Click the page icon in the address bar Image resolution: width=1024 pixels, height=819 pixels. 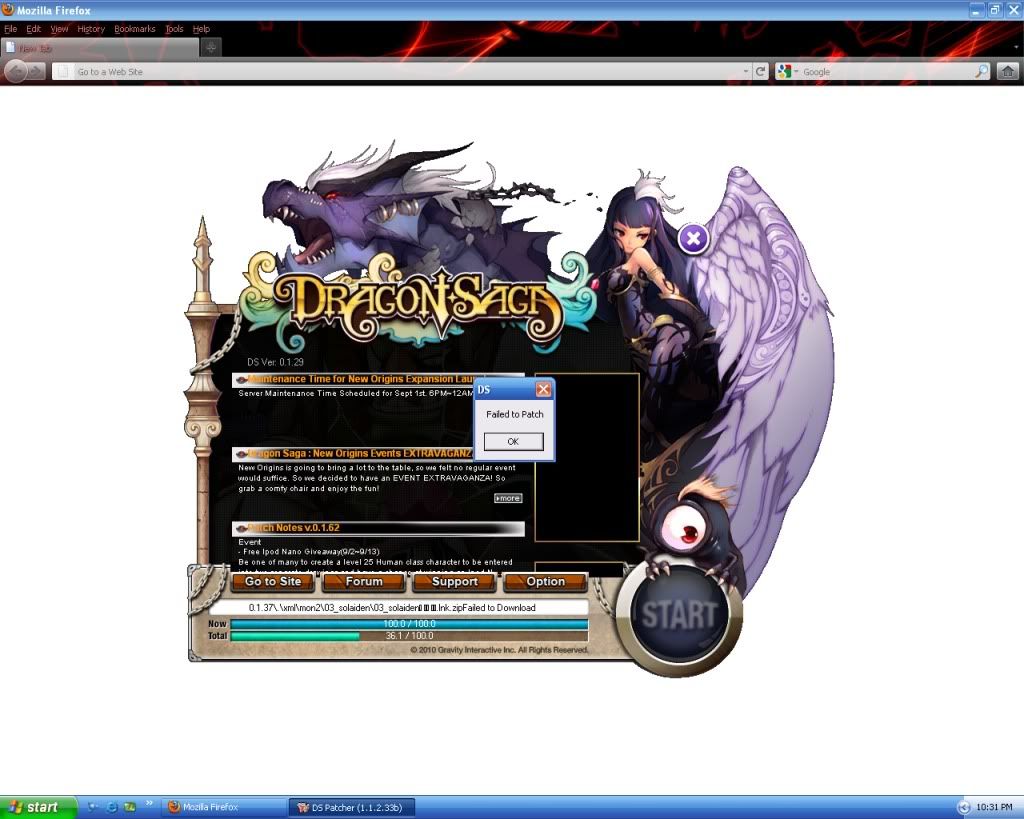point(63,71)
